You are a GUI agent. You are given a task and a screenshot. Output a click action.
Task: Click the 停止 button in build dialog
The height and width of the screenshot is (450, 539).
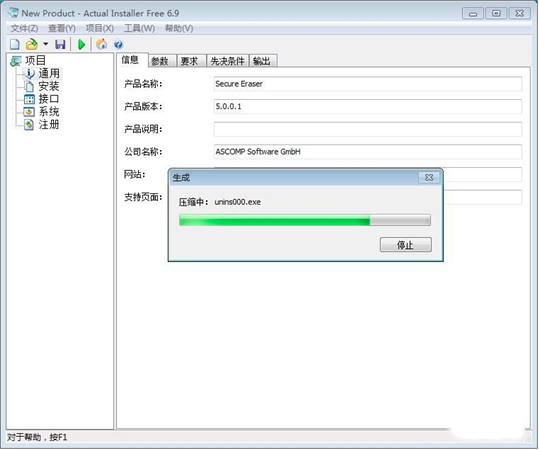tap(406, 245)
